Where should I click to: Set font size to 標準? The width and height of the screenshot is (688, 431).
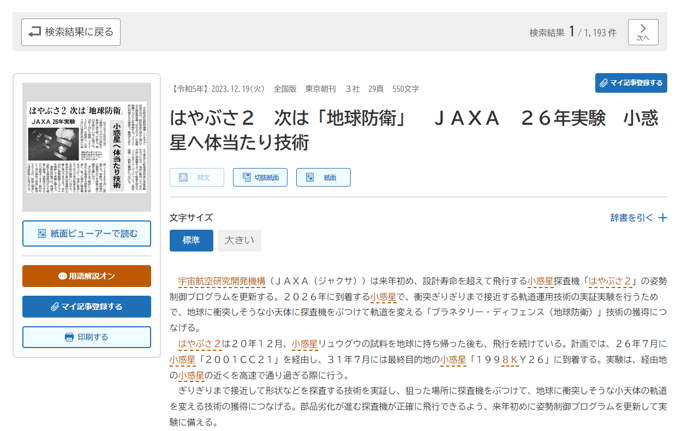pyautogui.click(x=191, y=240)
